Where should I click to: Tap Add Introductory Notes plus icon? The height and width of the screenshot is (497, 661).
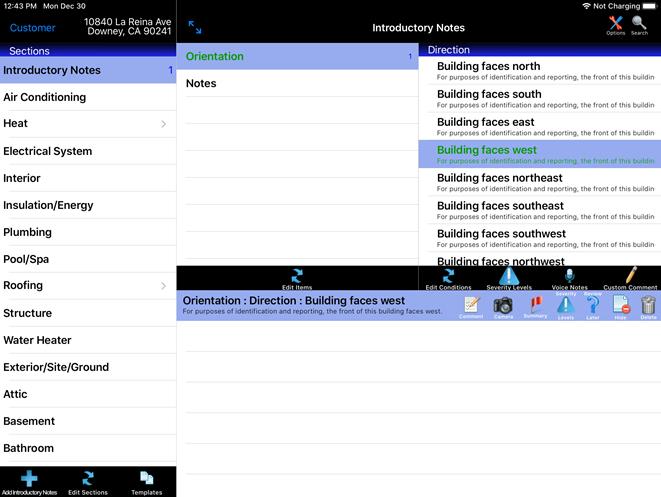pos(29,481)
